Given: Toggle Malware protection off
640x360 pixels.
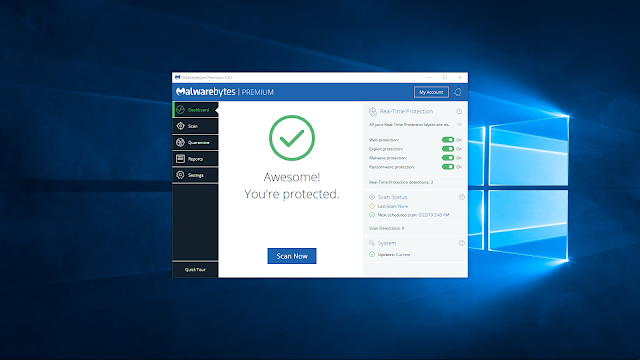Looking at the screenshot, I should [x=448, y=158].
